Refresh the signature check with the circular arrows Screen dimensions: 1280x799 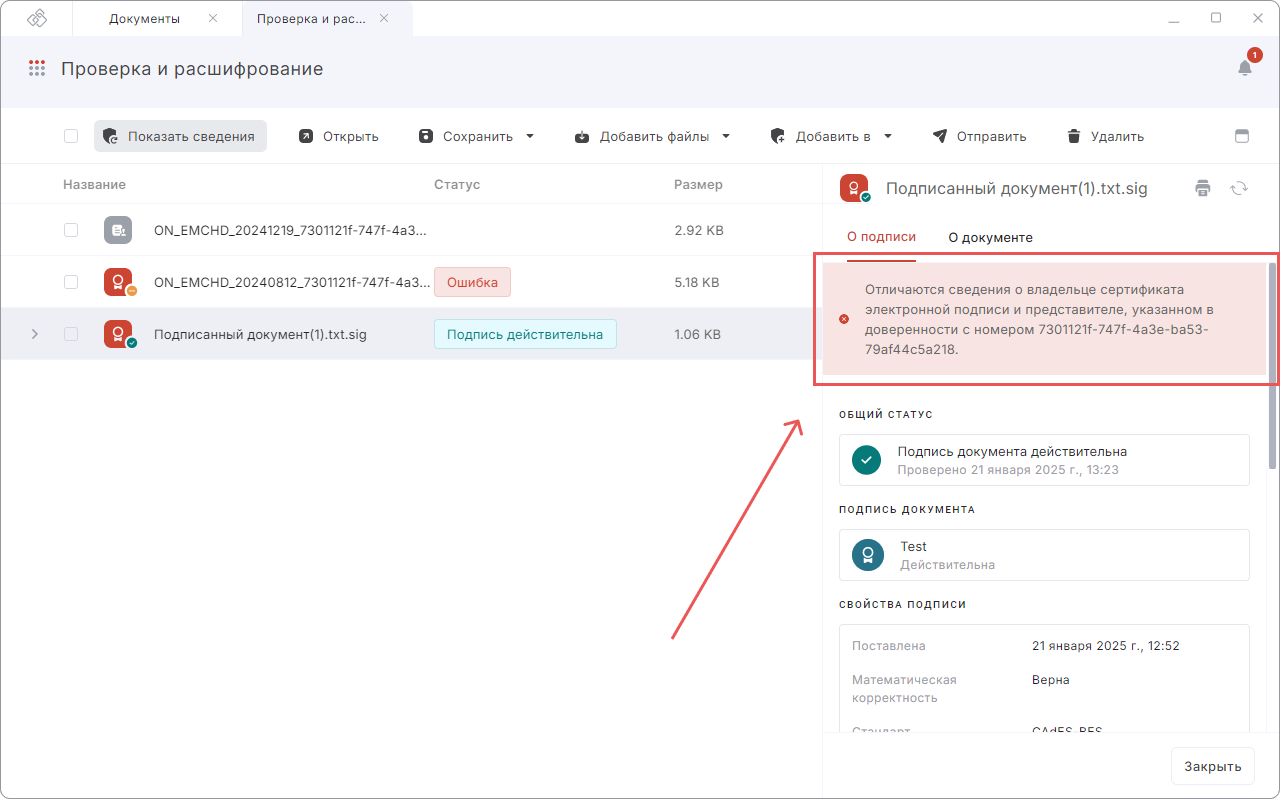point(1239,188)
